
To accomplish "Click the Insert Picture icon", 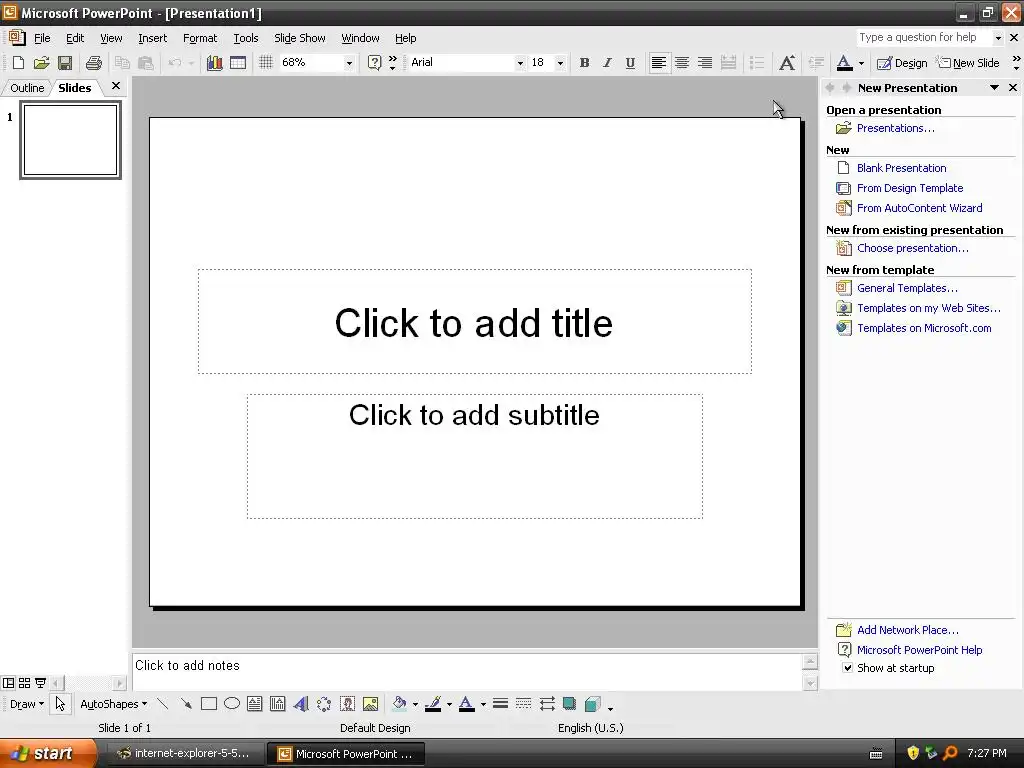I will coord(370,704).
